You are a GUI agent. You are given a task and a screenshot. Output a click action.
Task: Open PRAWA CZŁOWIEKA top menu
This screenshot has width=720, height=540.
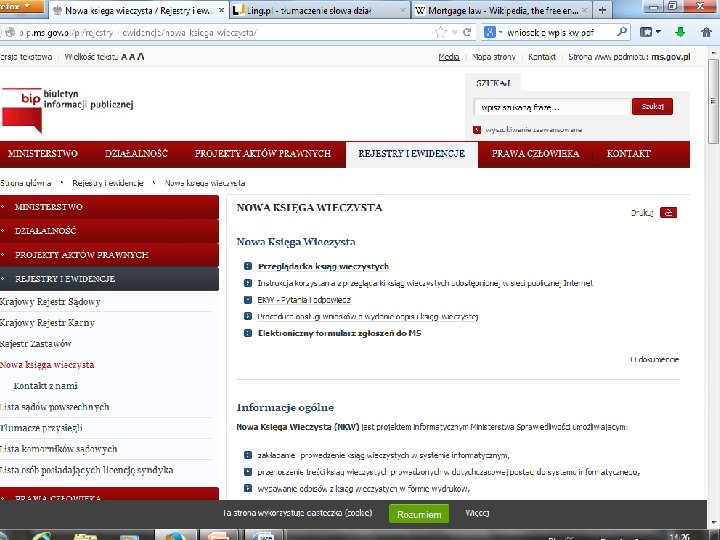click(x=535, y=154)
